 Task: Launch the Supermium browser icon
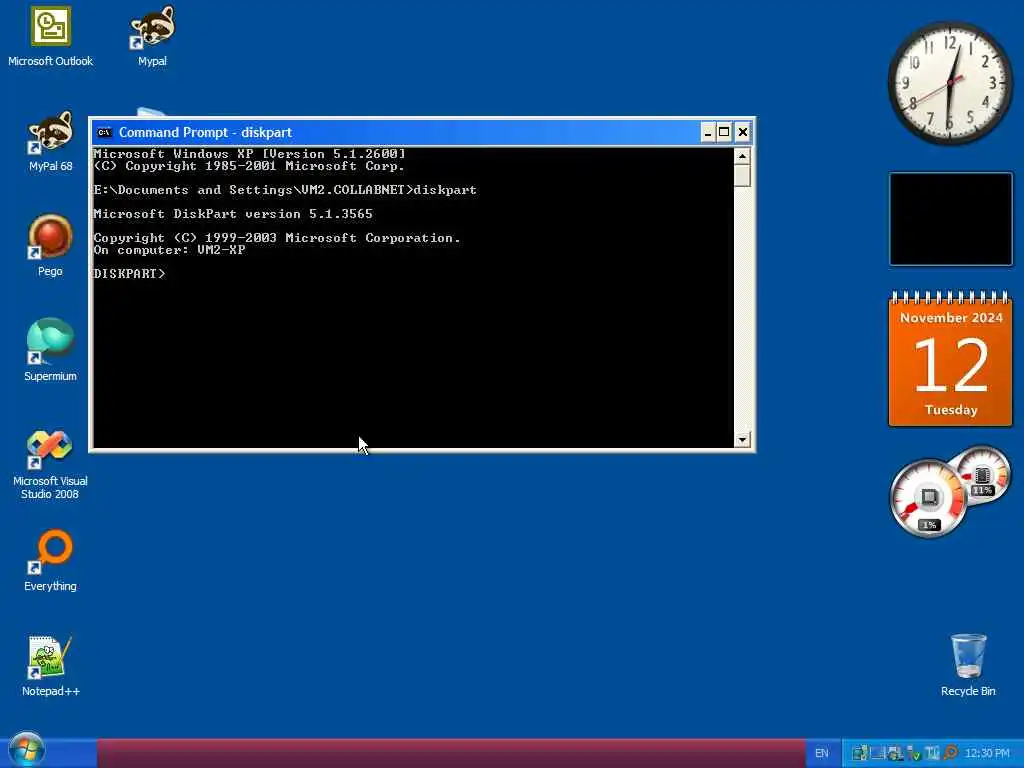[x=50, y=351]
